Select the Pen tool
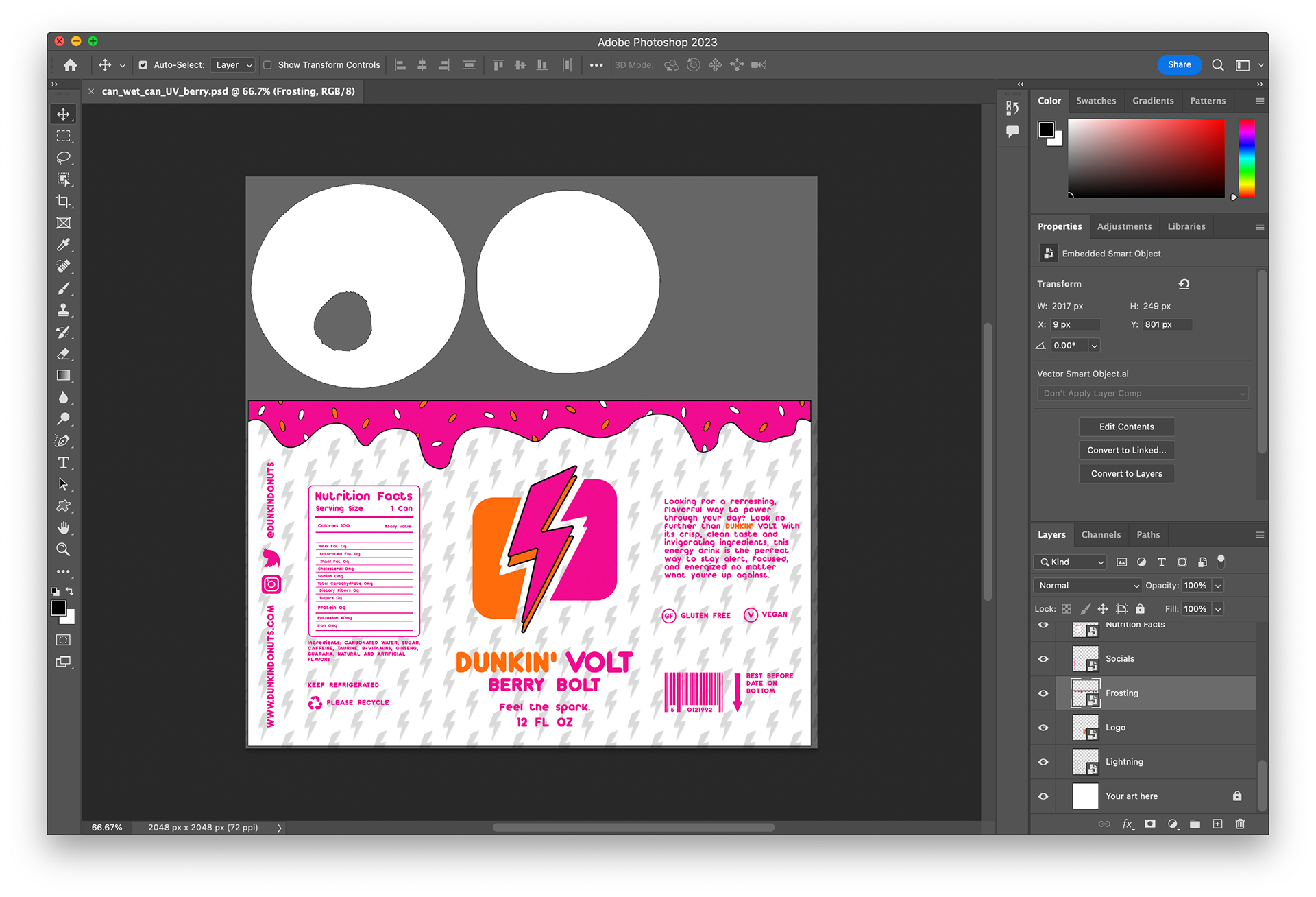Screen dimensions: 1316x897 pos(63,441)
